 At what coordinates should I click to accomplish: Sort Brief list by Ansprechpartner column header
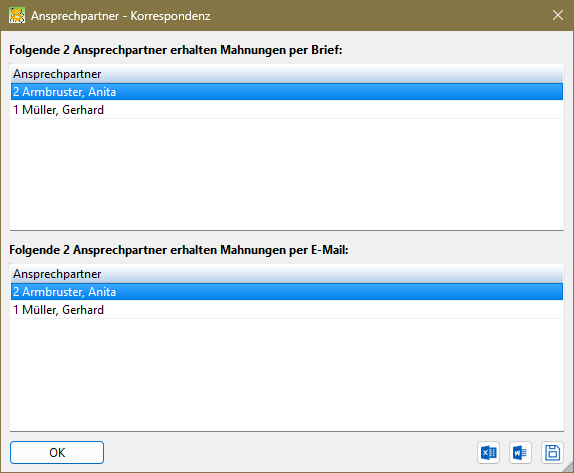[x=287, y=74]
